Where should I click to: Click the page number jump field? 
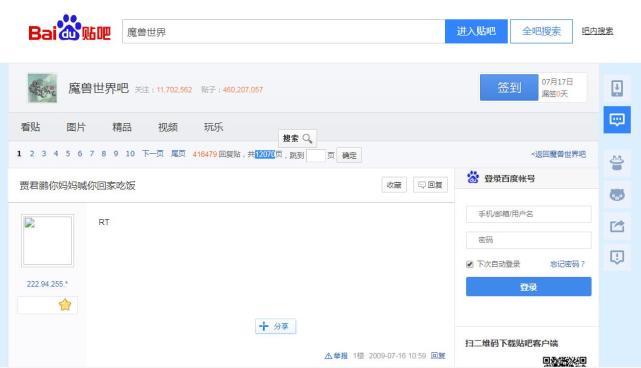point(316,155)
